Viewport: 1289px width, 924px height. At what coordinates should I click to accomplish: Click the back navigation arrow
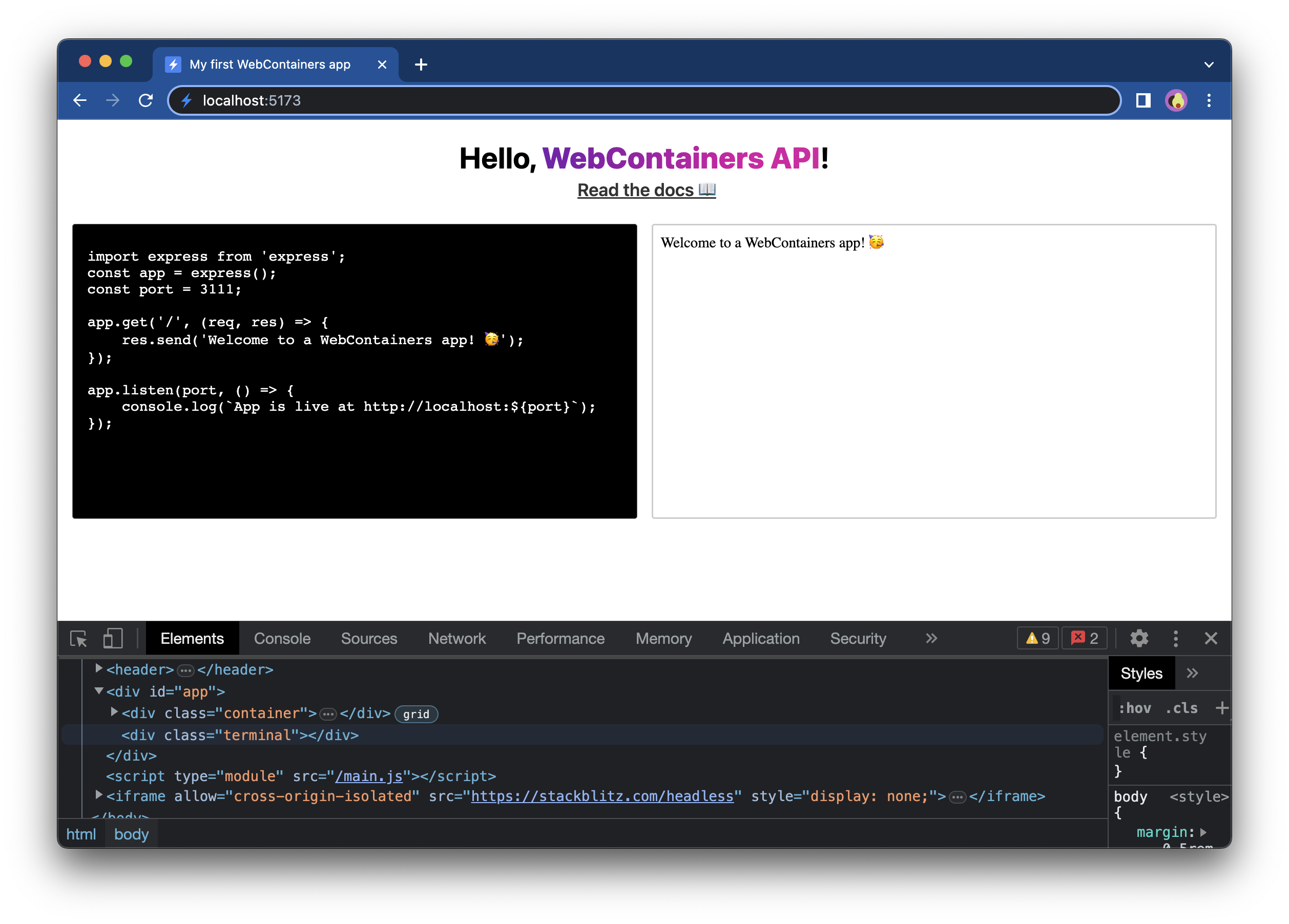[x=79, y=100]
